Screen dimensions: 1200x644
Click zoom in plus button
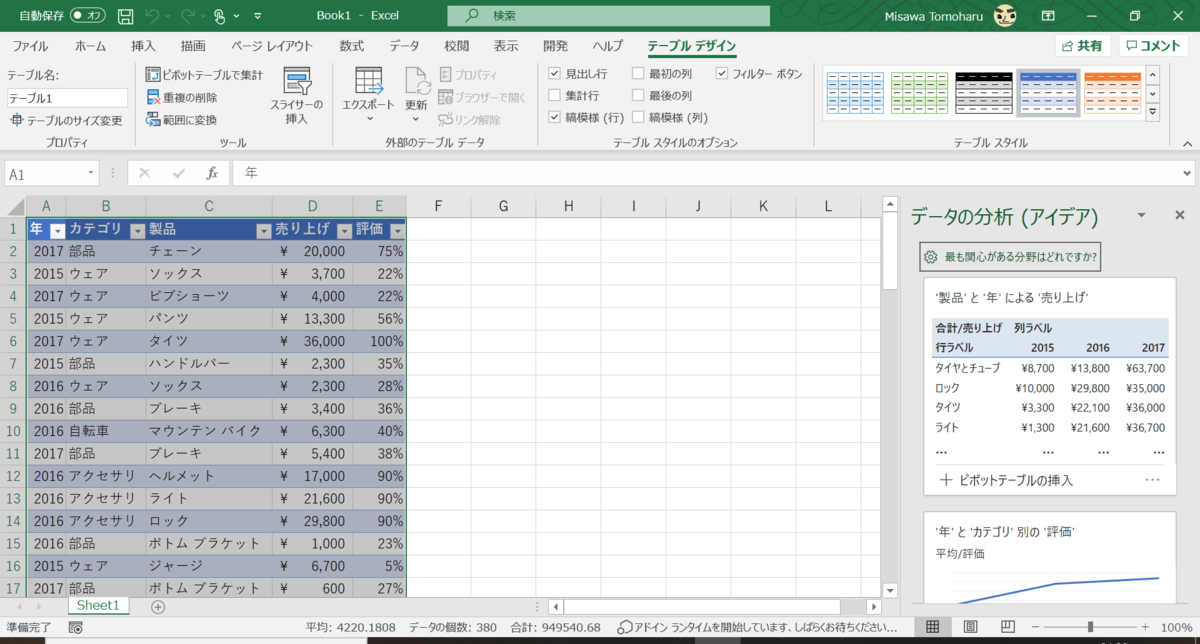coord(1143,627)
